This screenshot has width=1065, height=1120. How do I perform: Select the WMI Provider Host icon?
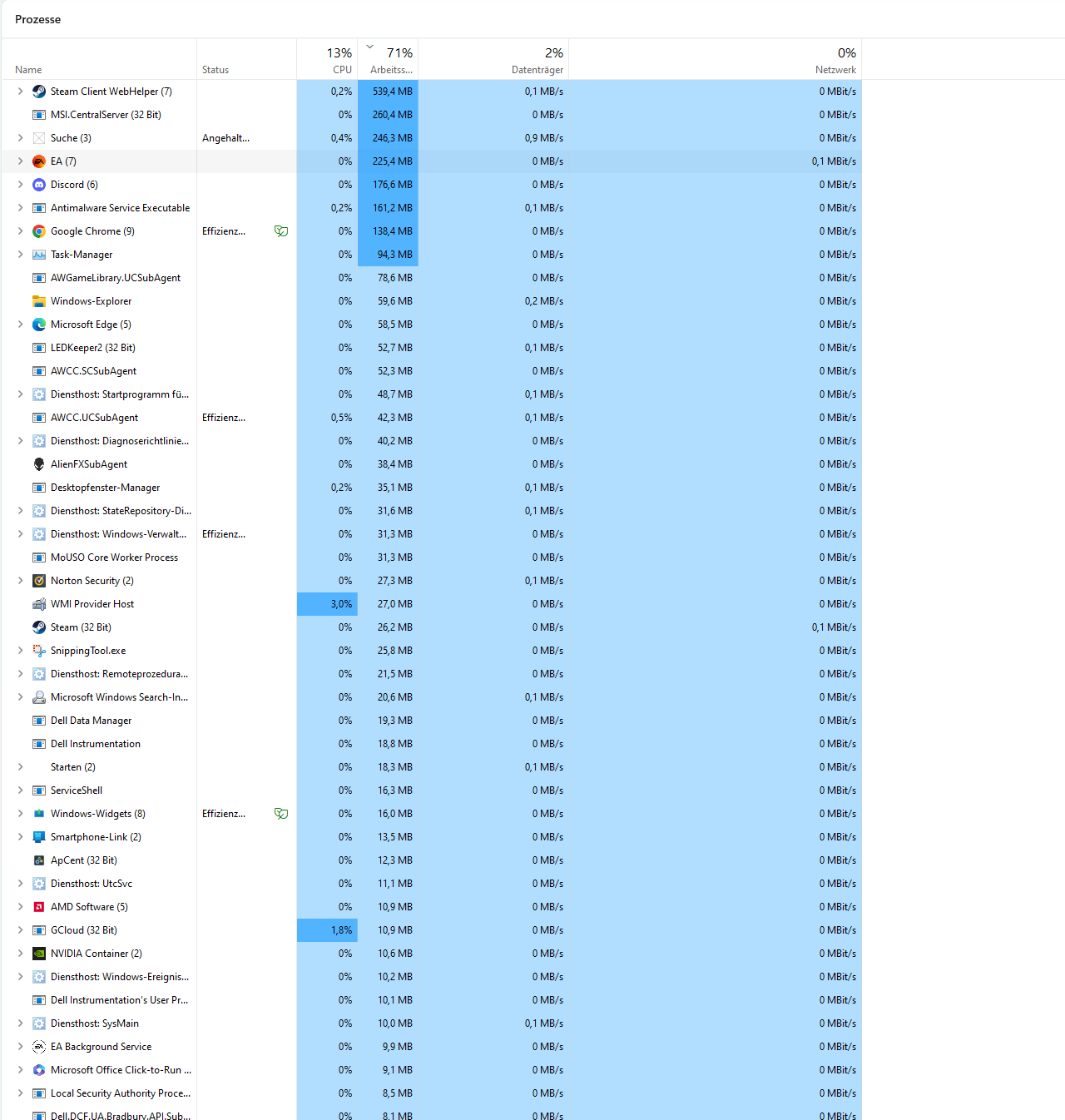pos(39,604)
